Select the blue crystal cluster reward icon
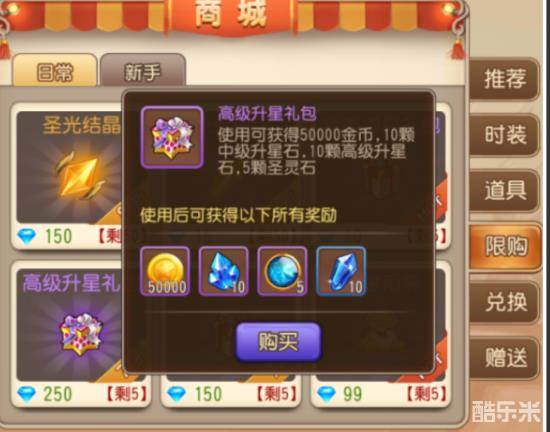550x432 pixels. (x=223, y=271)
